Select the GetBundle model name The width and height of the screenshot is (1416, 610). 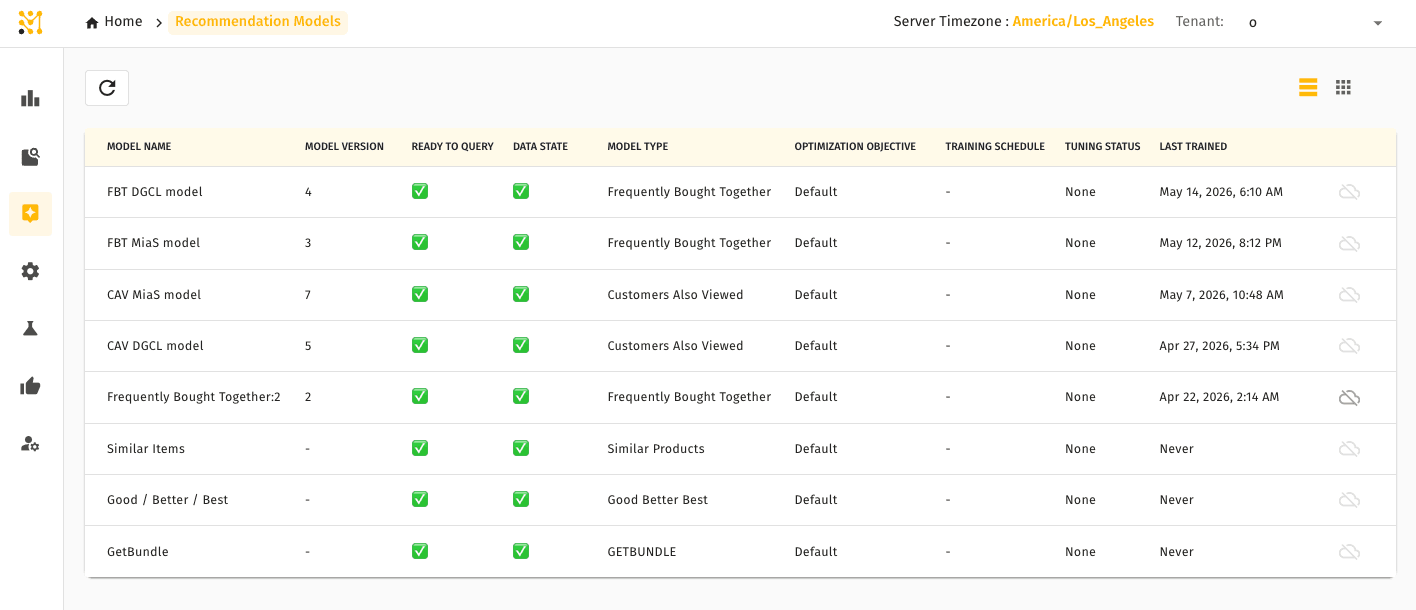point(138,552)
